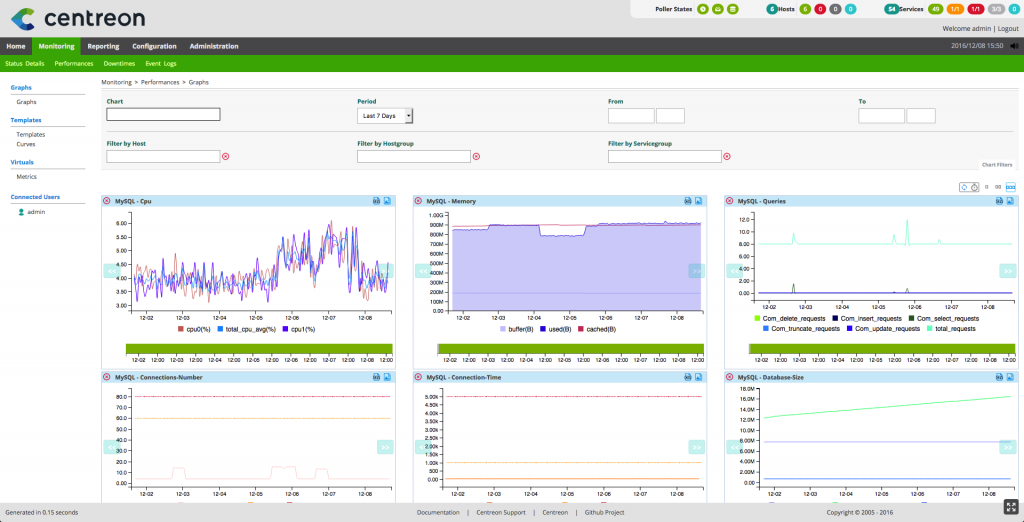1024x522 pixels.
Task: Open the Github Project link
Action: pos(605,513)
